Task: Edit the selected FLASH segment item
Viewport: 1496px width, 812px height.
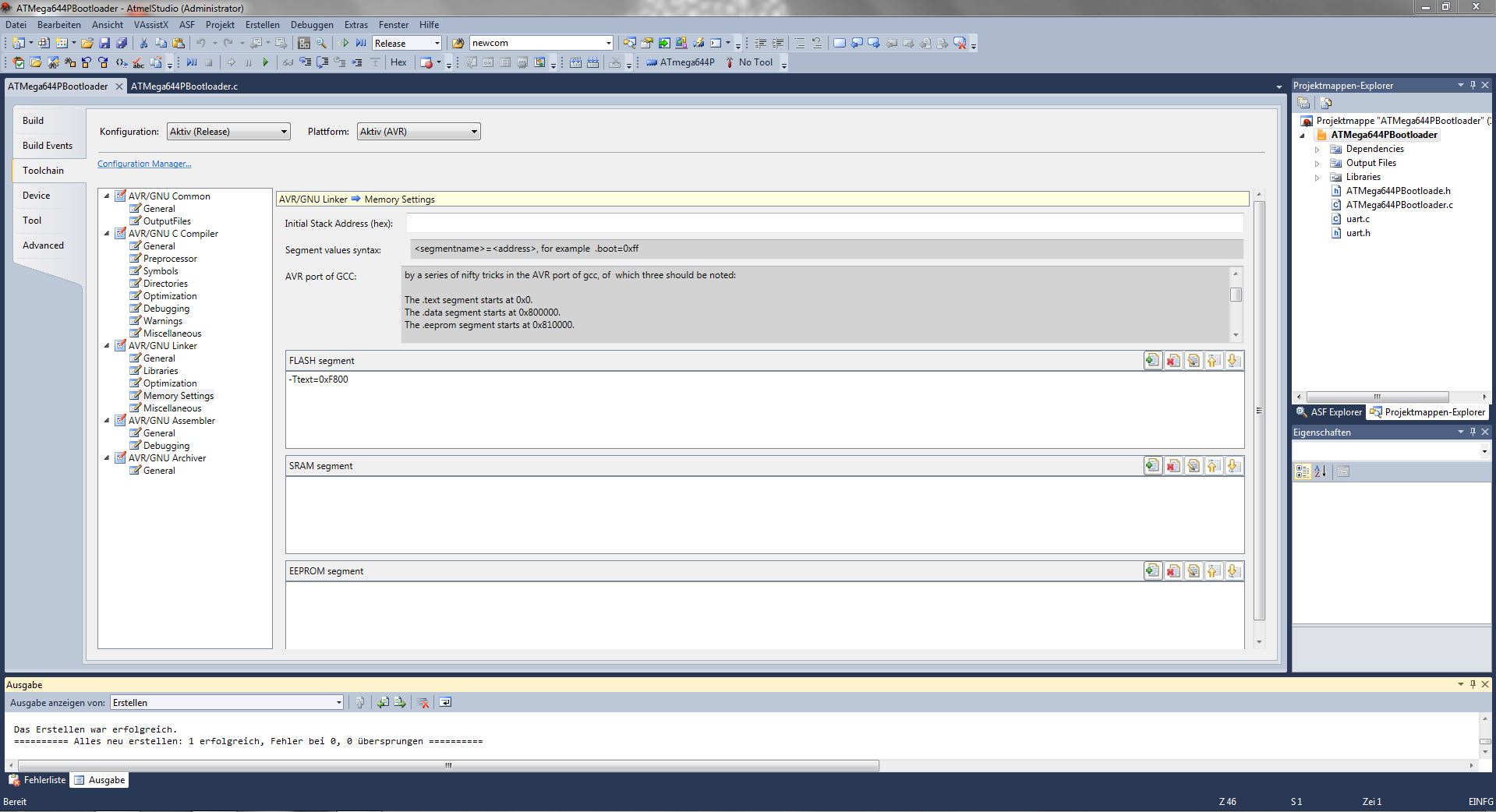Action: (x=1193, y=360)
